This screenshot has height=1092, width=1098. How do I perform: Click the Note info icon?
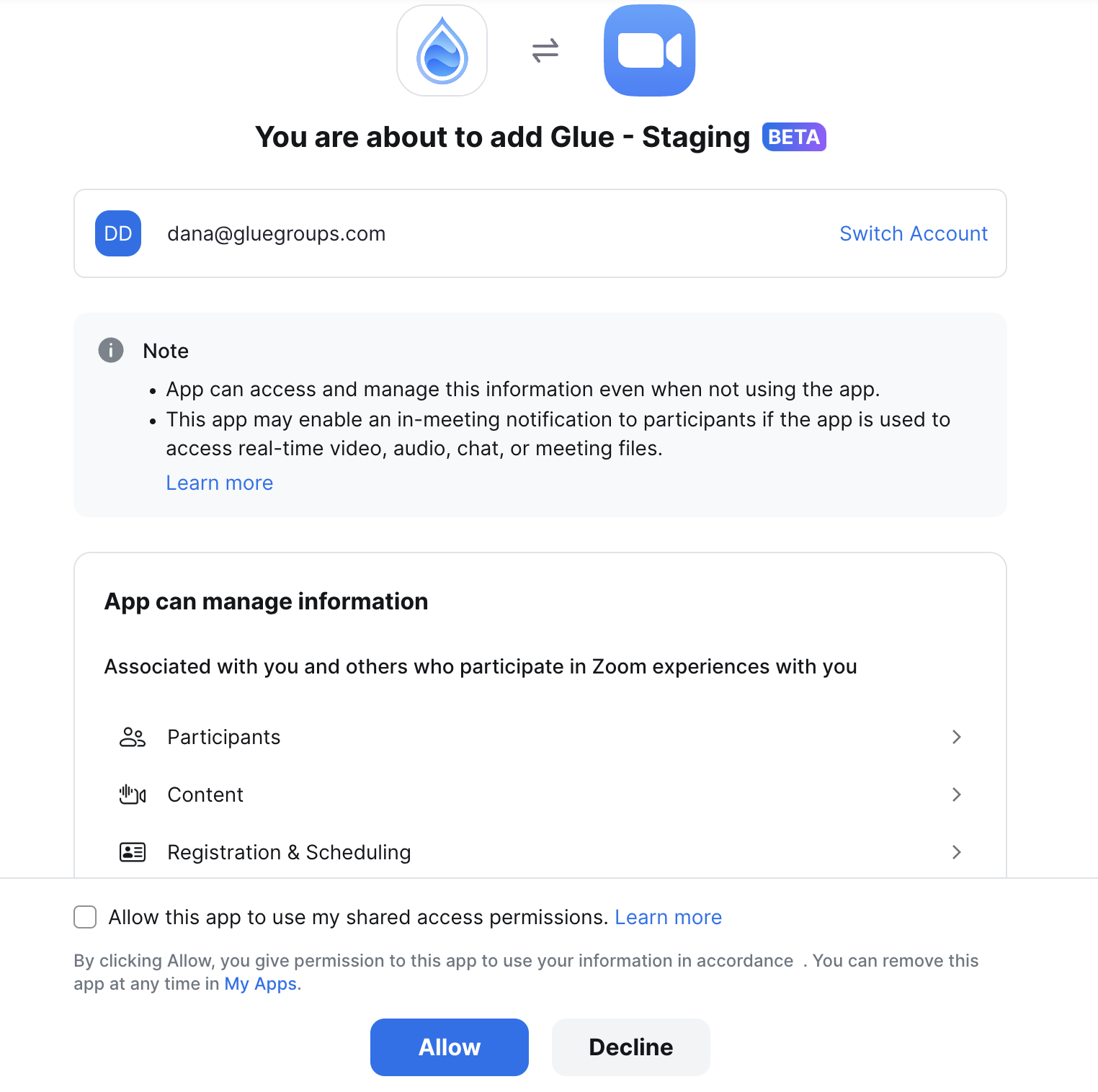[x=111, y=351]
